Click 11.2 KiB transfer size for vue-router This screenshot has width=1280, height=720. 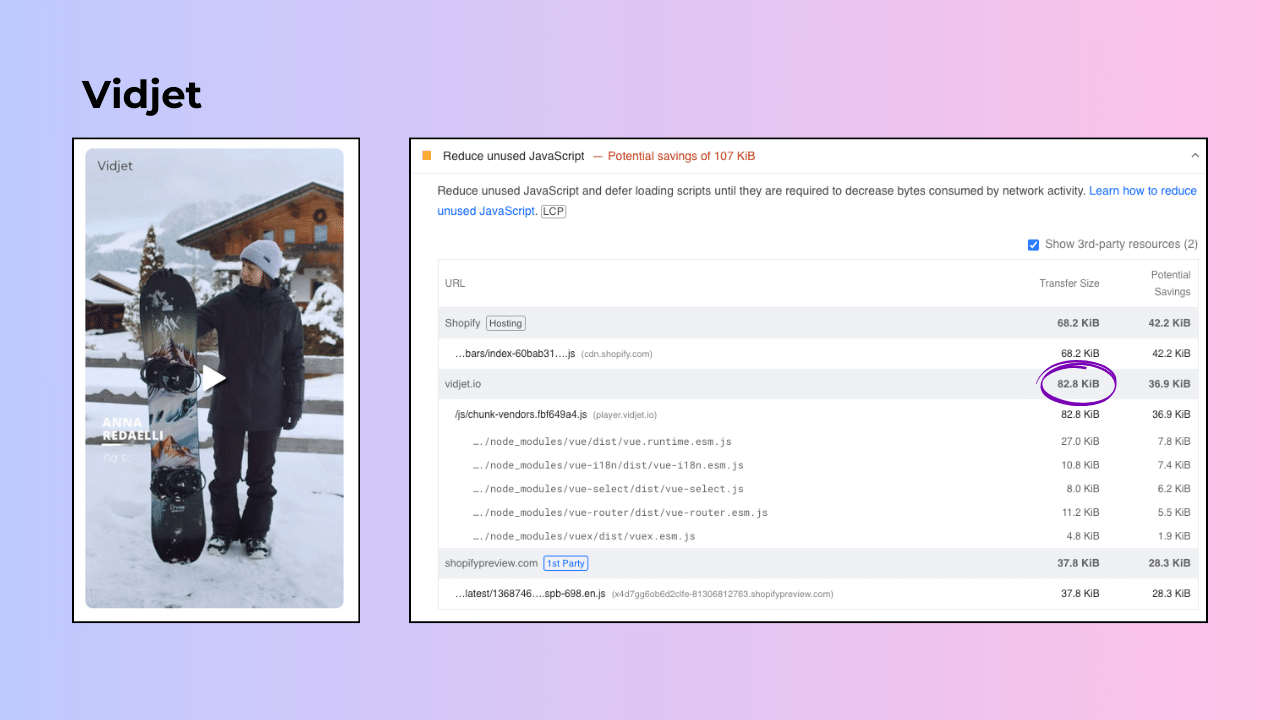[1080, 512]
